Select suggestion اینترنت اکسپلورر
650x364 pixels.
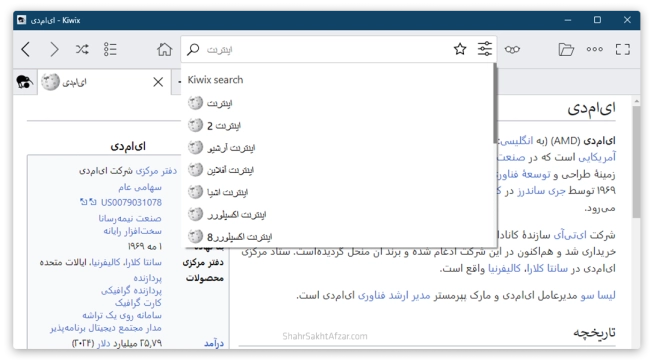[339, 214]
